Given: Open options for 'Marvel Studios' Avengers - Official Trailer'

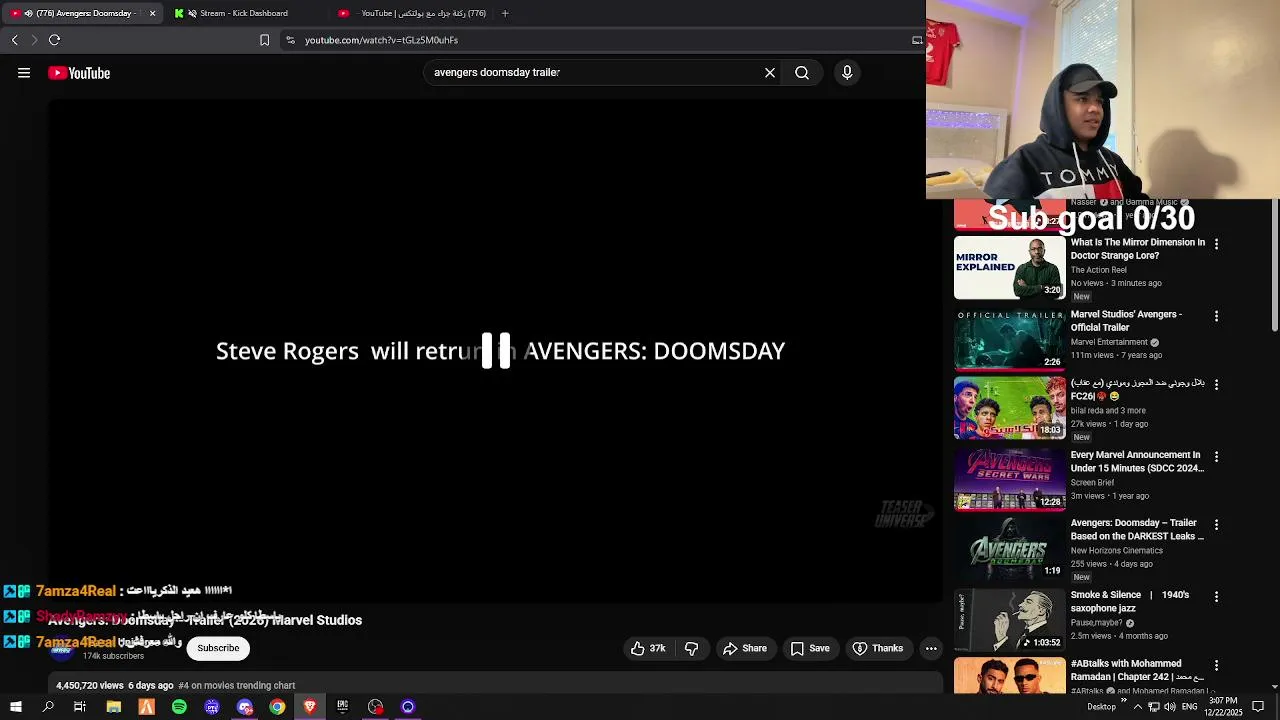Looking at the screenshot, I should pos(1216,316).
